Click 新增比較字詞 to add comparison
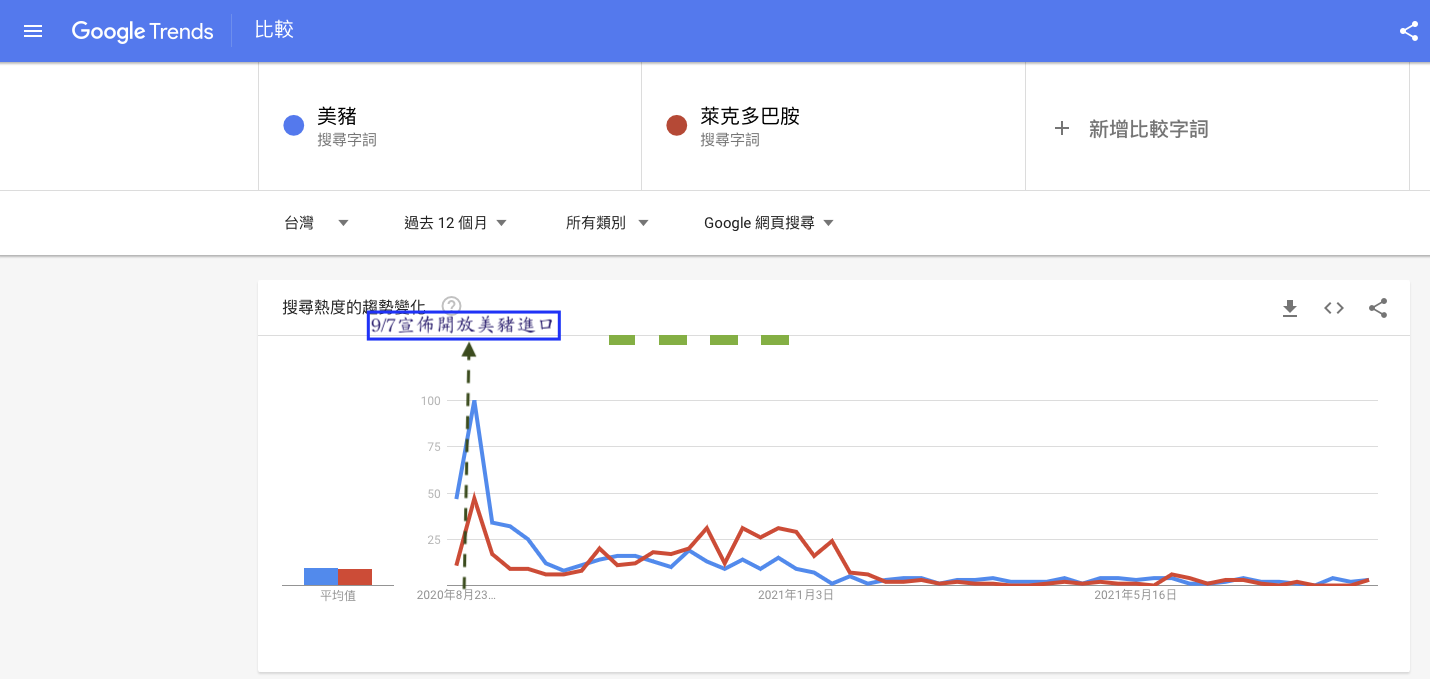1430x679 pixels. tap(1148, 129)
